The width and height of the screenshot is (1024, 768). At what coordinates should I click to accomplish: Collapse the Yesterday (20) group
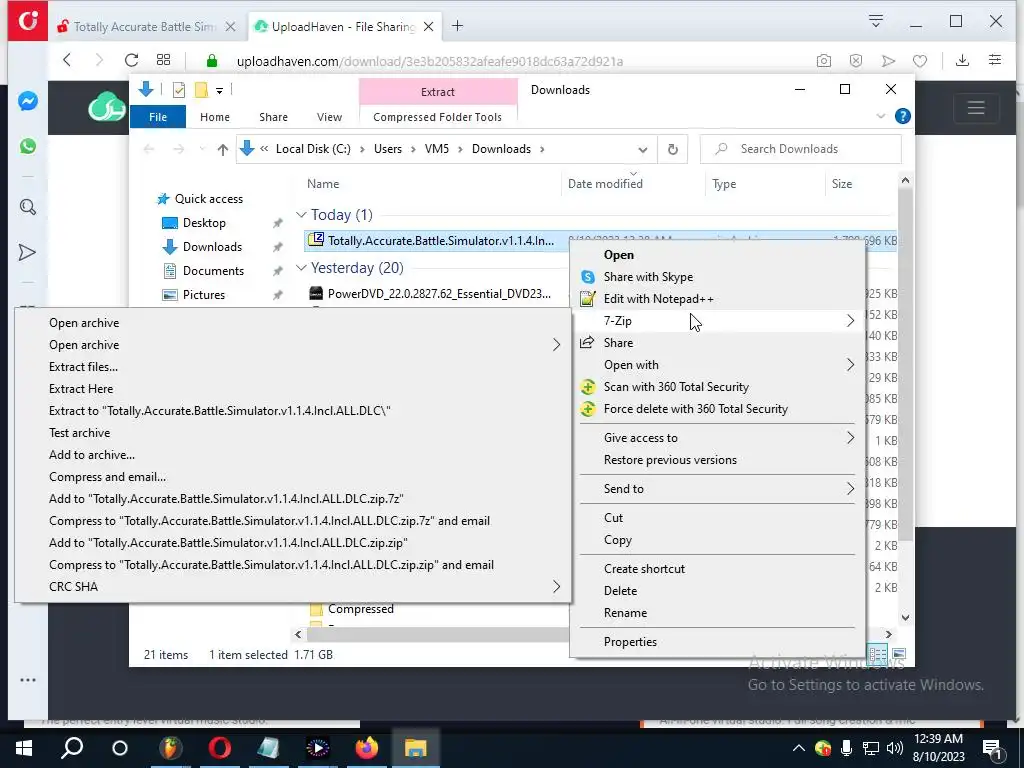click(x=301, y=268)
